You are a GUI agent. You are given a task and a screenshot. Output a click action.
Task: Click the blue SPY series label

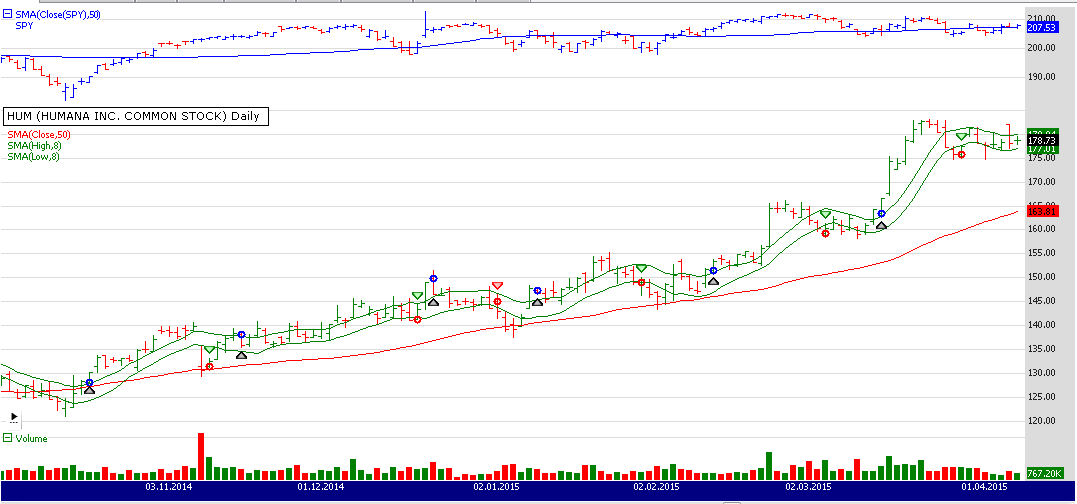pyautogui.click(x=23, y=25)
